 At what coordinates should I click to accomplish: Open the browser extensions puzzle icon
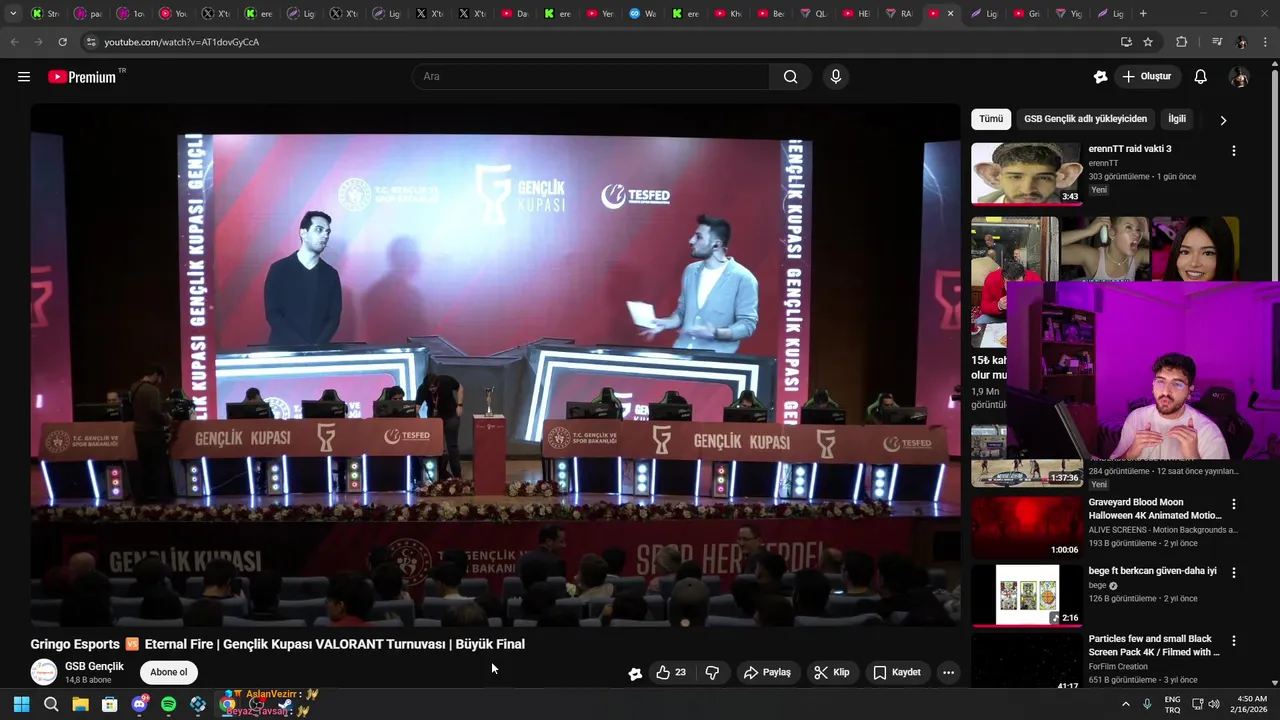(1182, 42)
